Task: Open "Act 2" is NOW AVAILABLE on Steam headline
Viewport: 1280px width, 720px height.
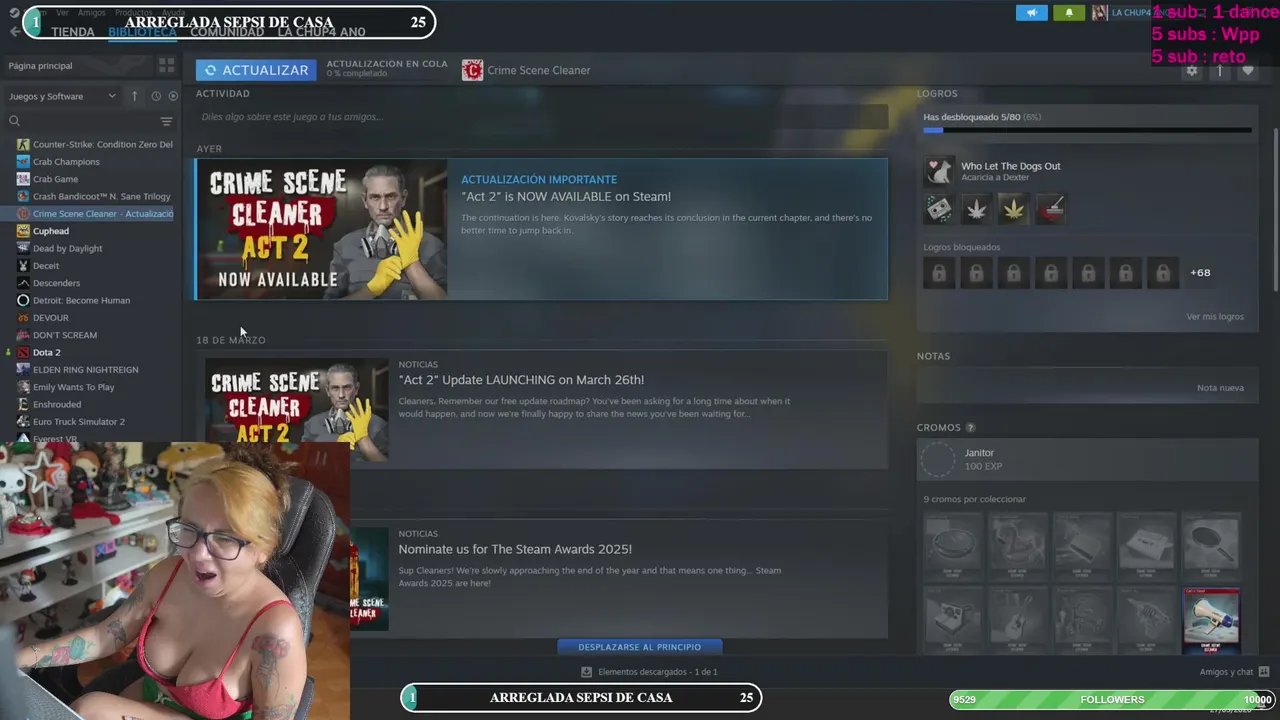Action: click(565, 197)
